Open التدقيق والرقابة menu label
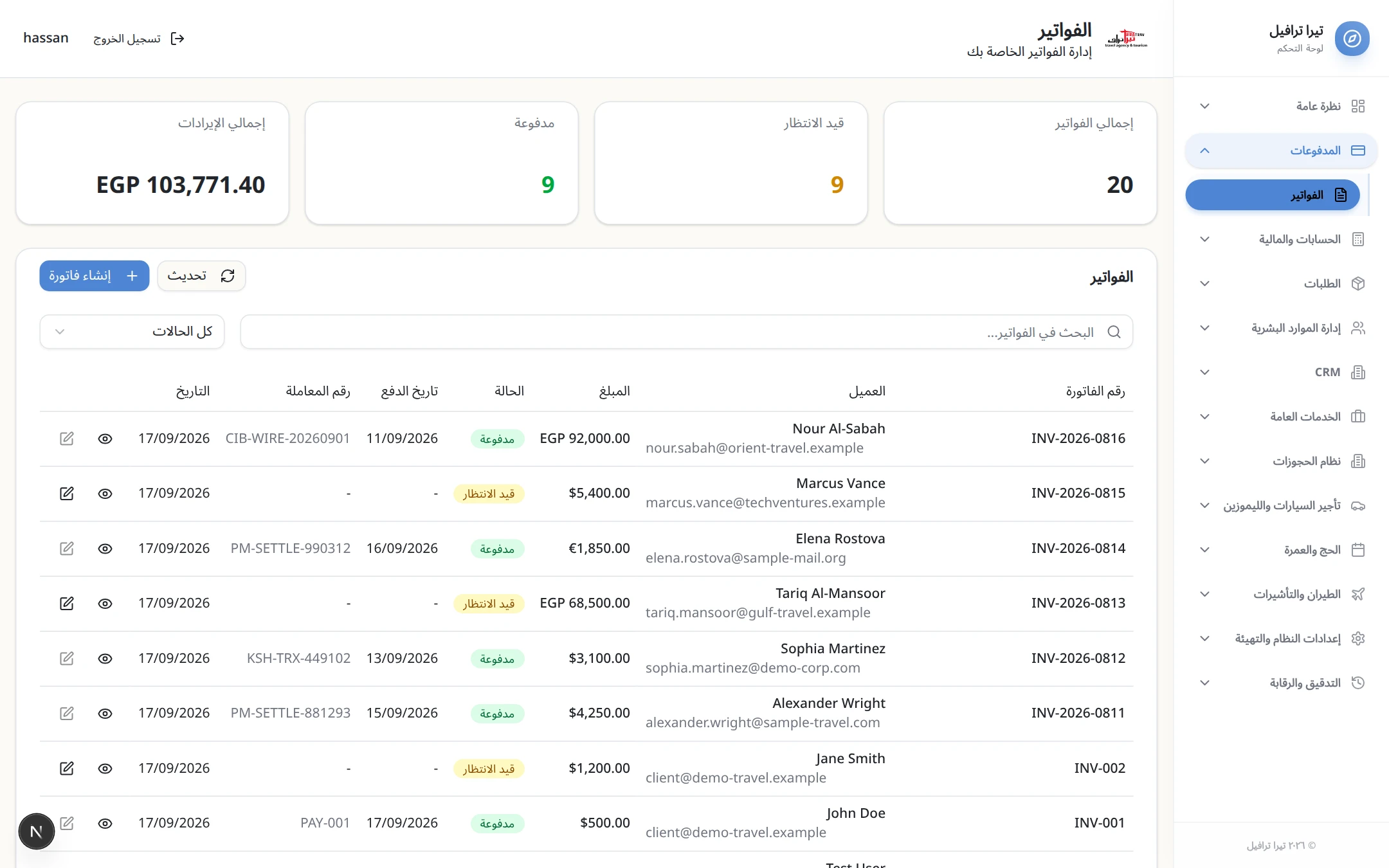The width and height of the screenshot is (1389, 868). 1305,683
